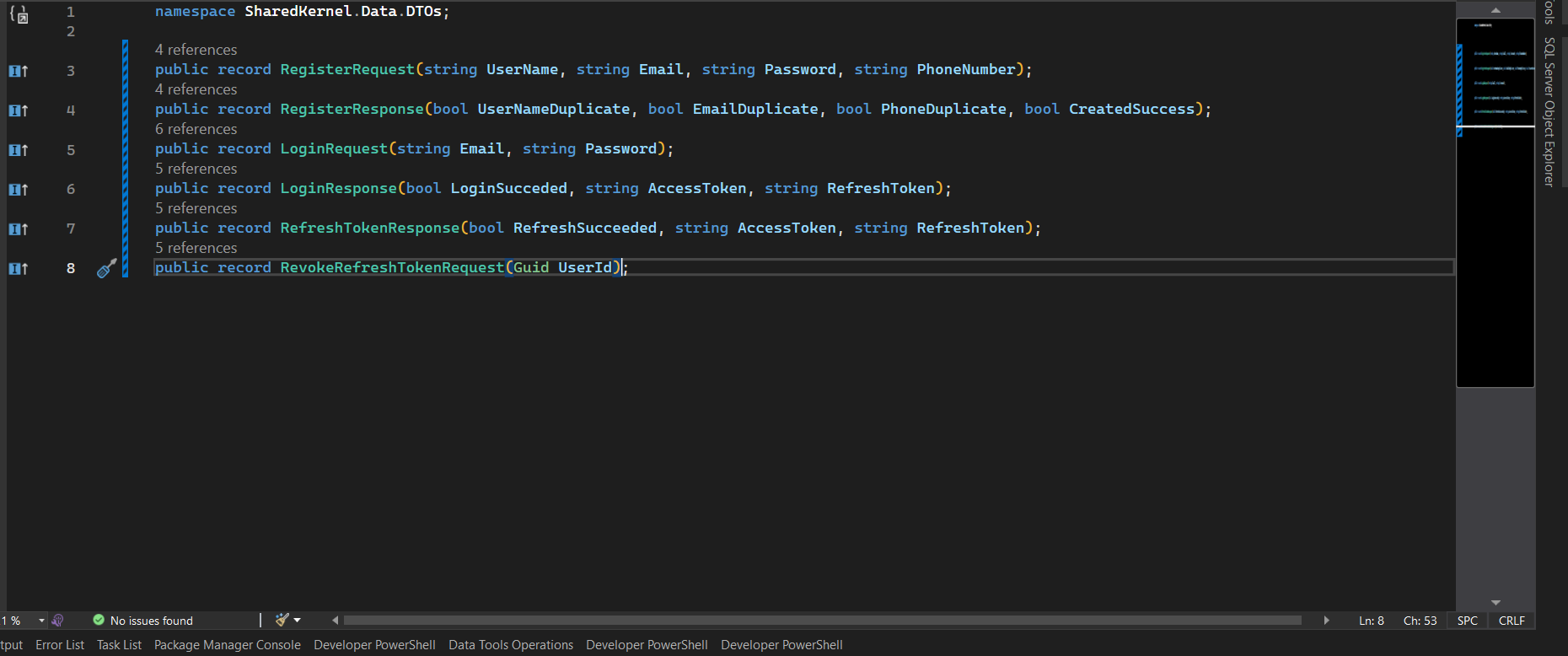This screenshot has width=1568, height=656.
Task: Click the 'namespace' keyword on line 1
Action: coord(196,12)
